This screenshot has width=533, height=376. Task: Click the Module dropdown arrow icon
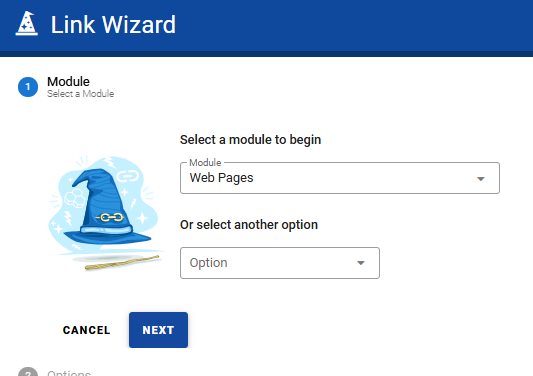click(480, 178)
